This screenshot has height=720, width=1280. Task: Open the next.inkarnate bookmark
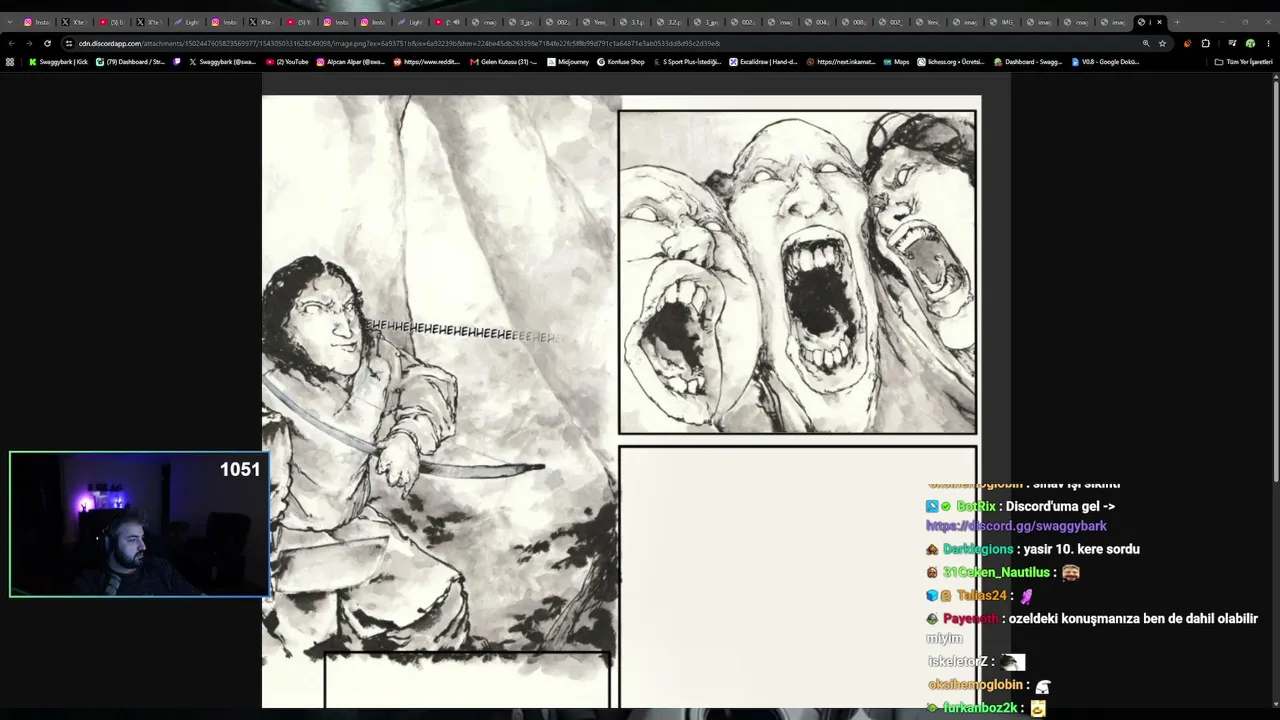[x=840, y=62]
